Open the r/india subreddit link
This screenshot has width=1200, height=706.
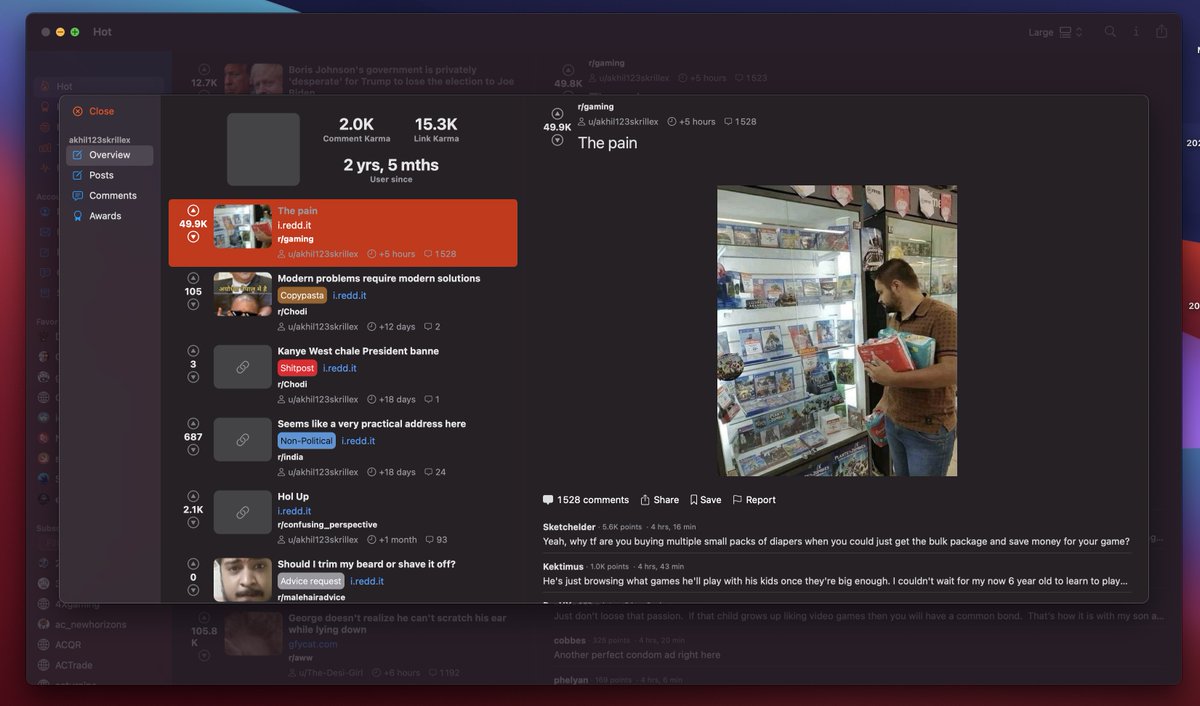click(290, 457)
